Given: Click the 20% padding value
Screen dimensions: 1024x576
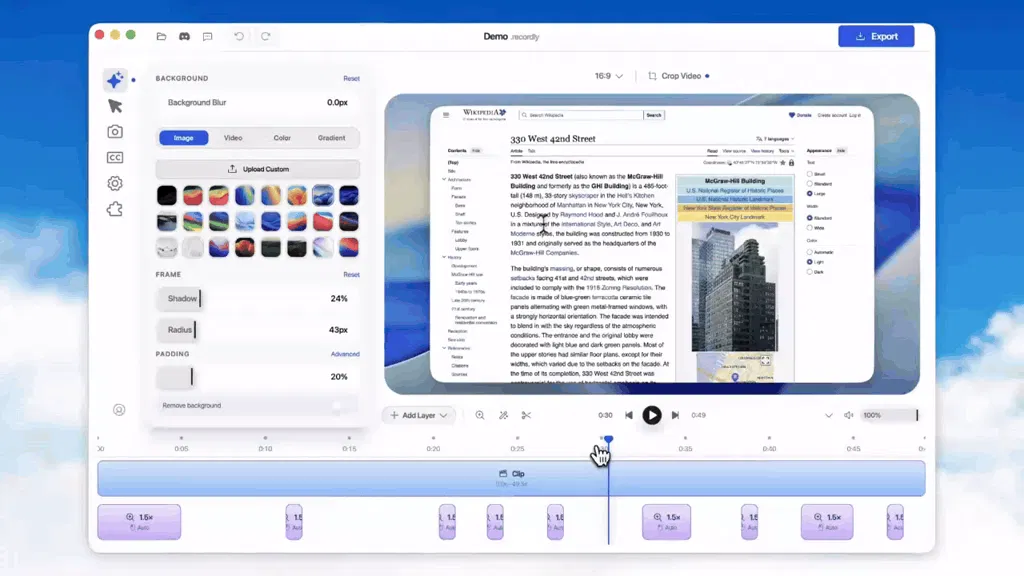Looking at the screenshot, I should [x=339, y=377].
